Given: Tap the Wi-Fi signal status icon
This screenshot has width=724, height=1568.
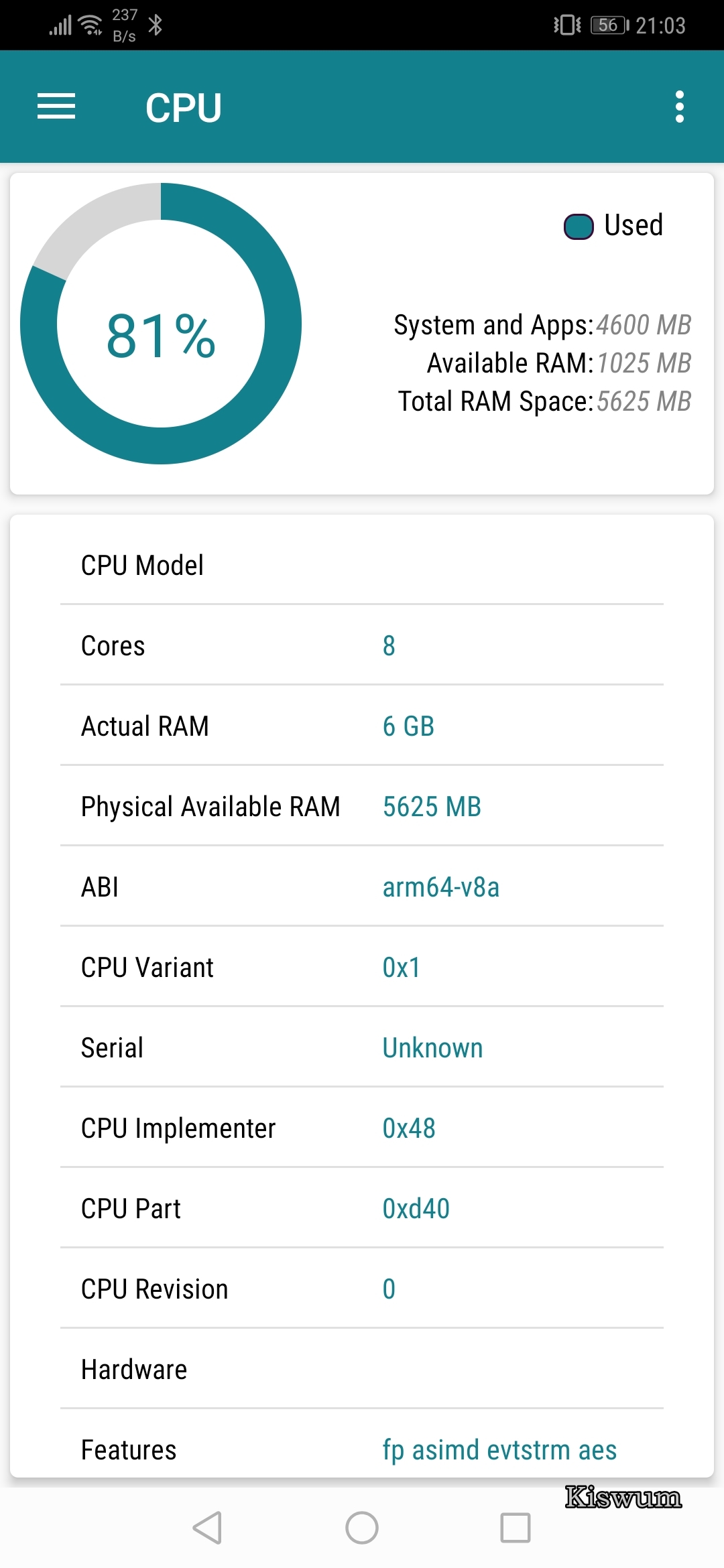Looking at the screenshot, I should click(x=90, y=25).
